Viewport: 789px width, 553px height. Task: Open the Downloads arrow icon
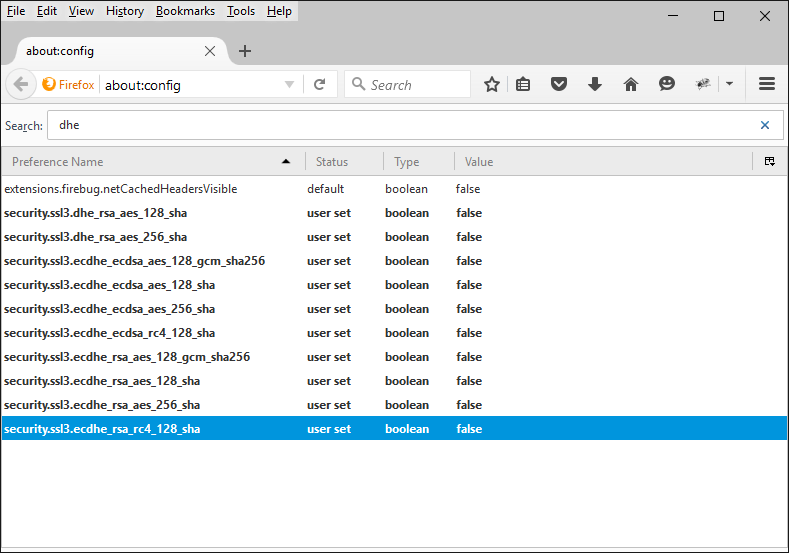(595, 85)
